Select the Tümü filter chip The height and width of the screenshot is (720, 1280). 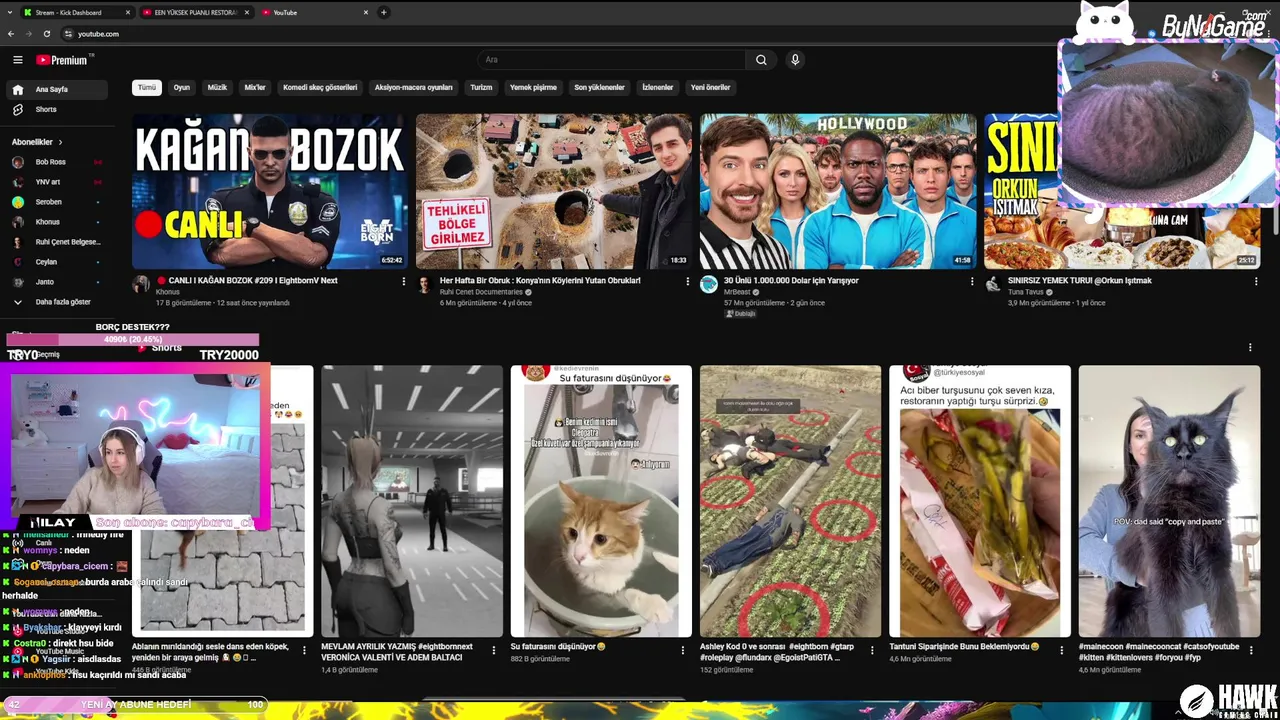[x=147, y=88]
